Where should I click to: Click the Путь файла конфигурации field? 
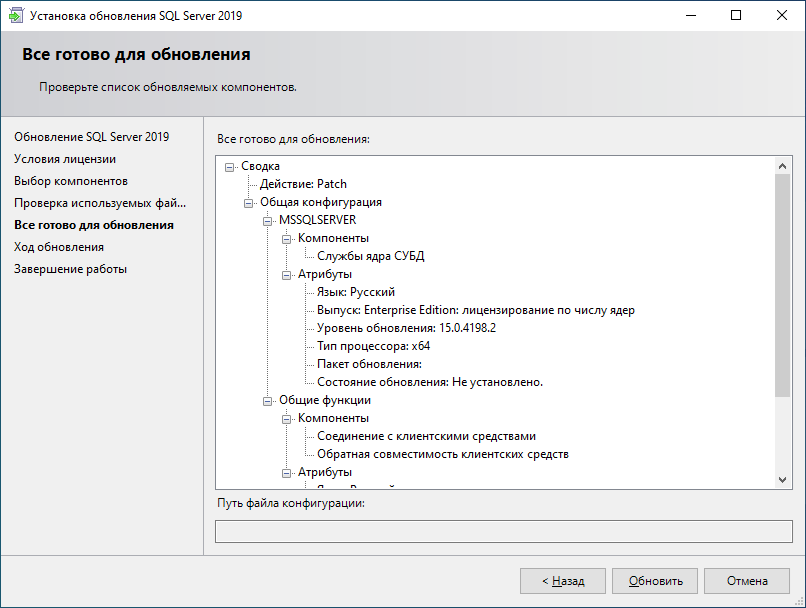coord(504,531)
